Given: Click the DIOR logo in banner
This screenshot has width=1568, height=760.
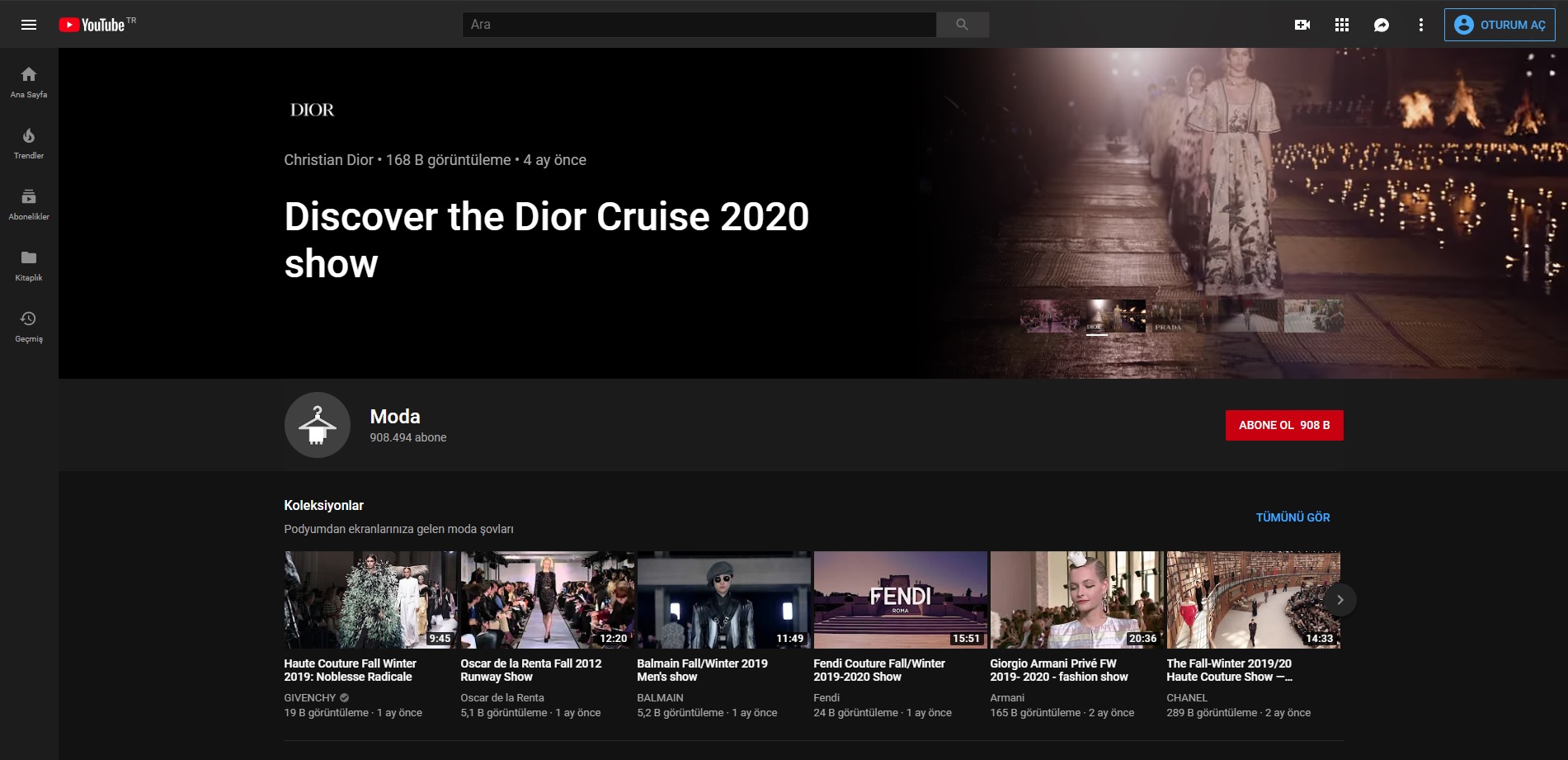Looking at the screenshot, I should pos(312,110).
